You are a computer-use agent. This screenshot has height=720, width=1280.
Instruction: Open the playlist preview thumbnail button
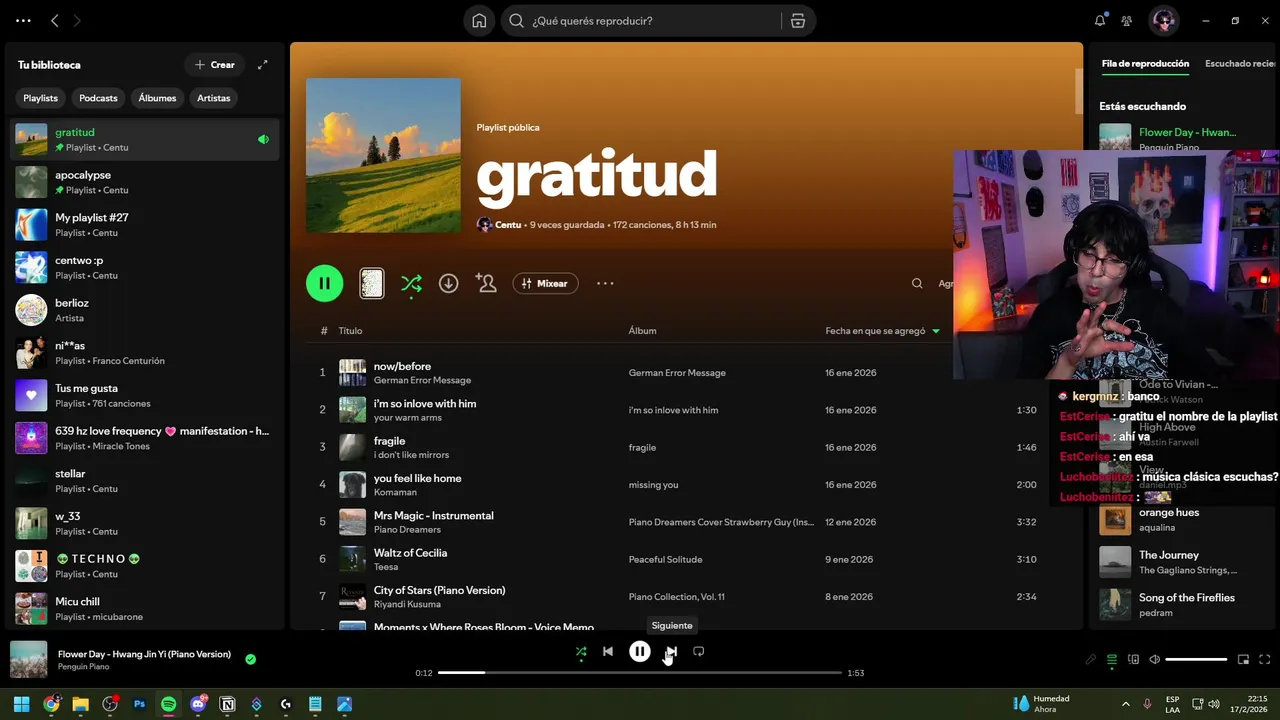tap(371, 284)
